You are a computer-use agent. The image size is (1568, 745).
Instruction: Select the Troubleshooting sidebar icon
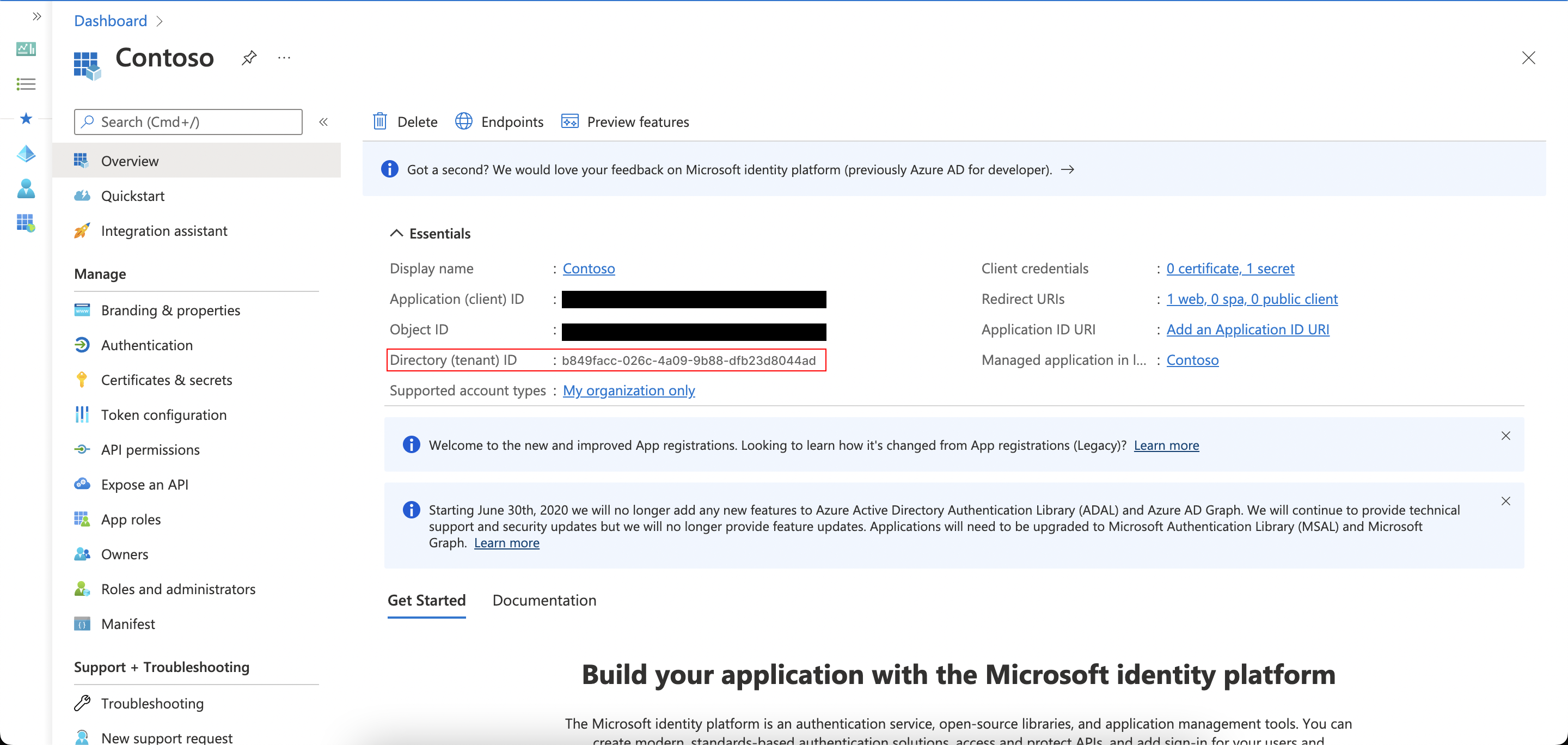pos(85,702)
